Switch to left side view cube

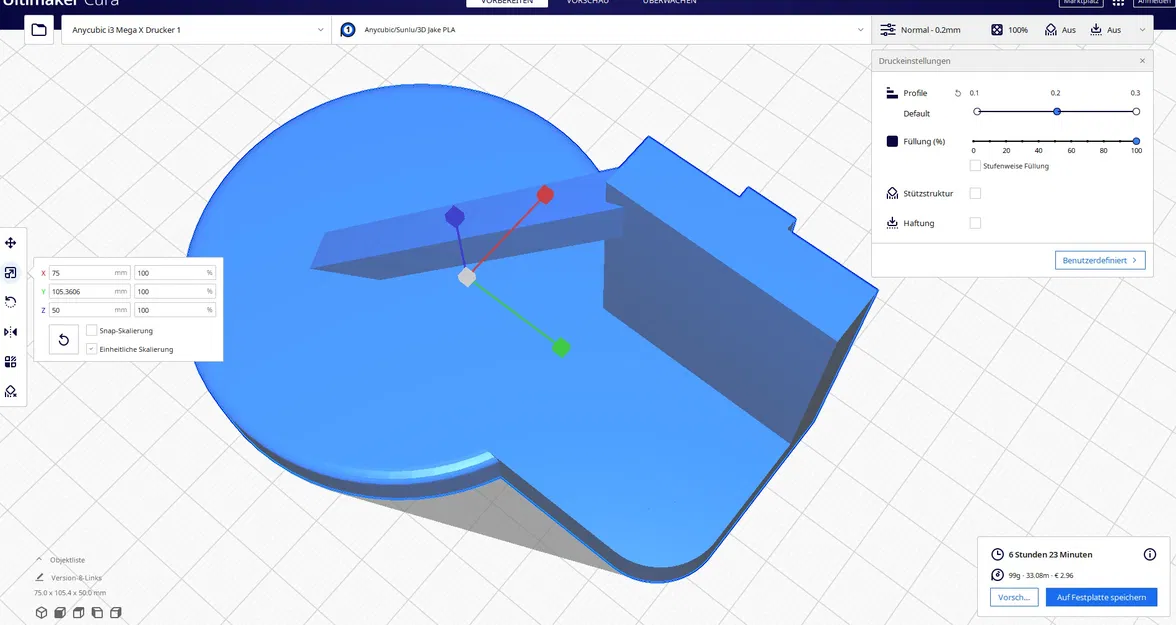[x=97, y=612]
